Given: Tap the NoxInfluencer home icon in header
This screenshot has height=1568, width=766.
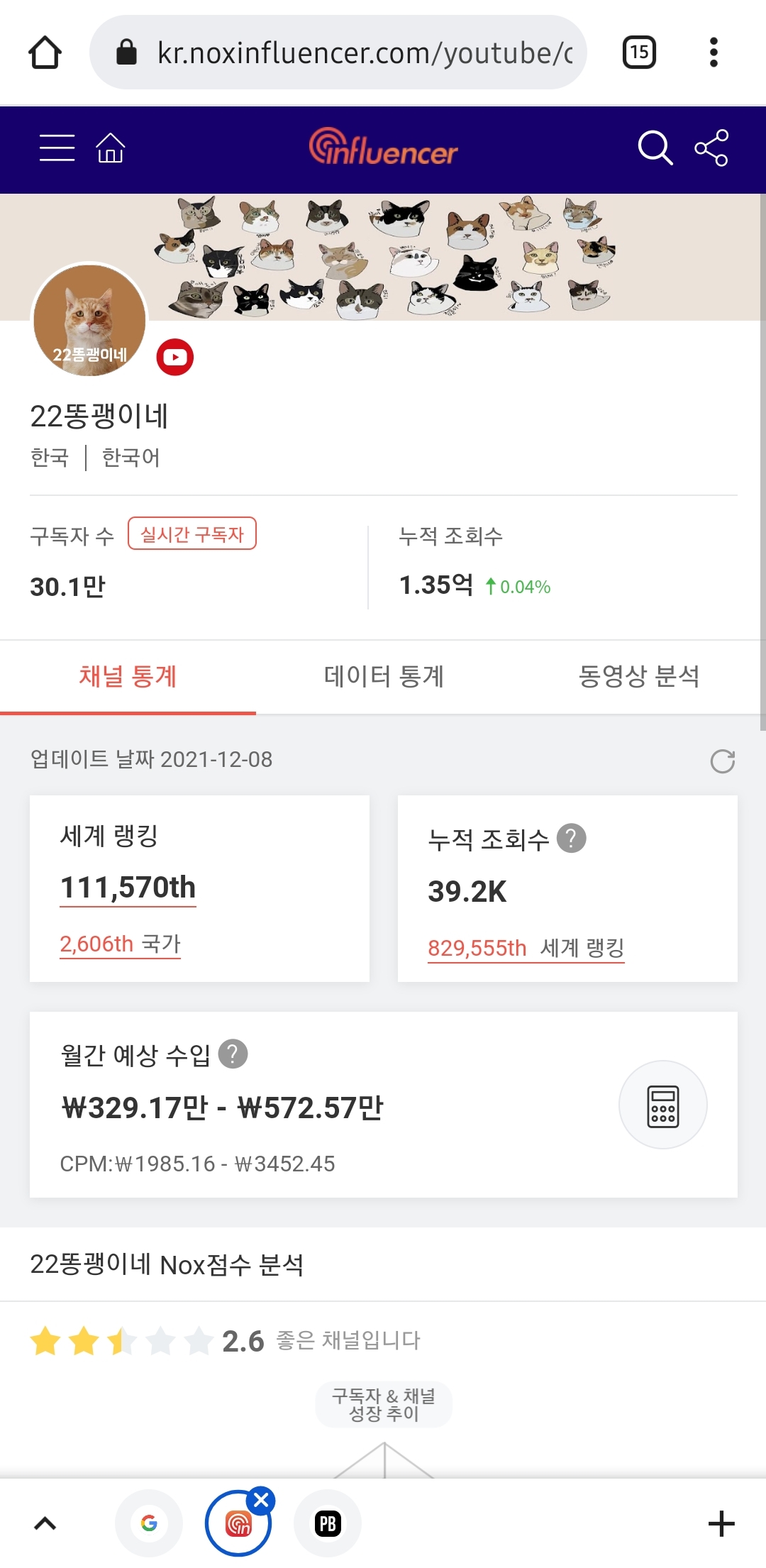Looking at the screenshot, I should coord(110,148).
